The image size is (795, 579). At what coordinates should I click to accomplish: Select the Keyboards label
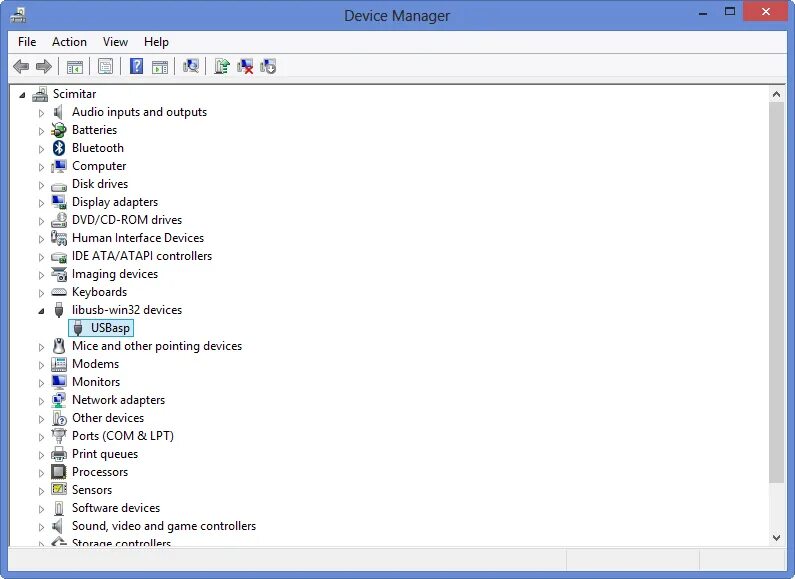99,292
